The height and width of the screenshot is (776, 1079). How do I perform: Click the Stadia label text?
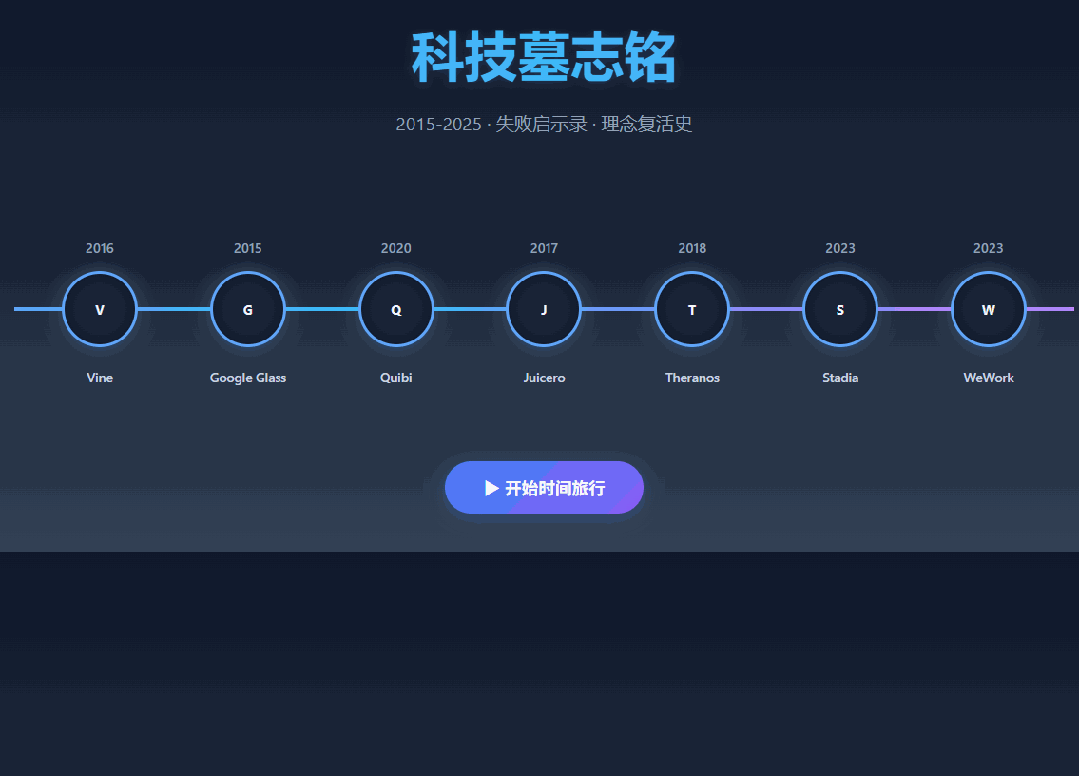point(840,378)
